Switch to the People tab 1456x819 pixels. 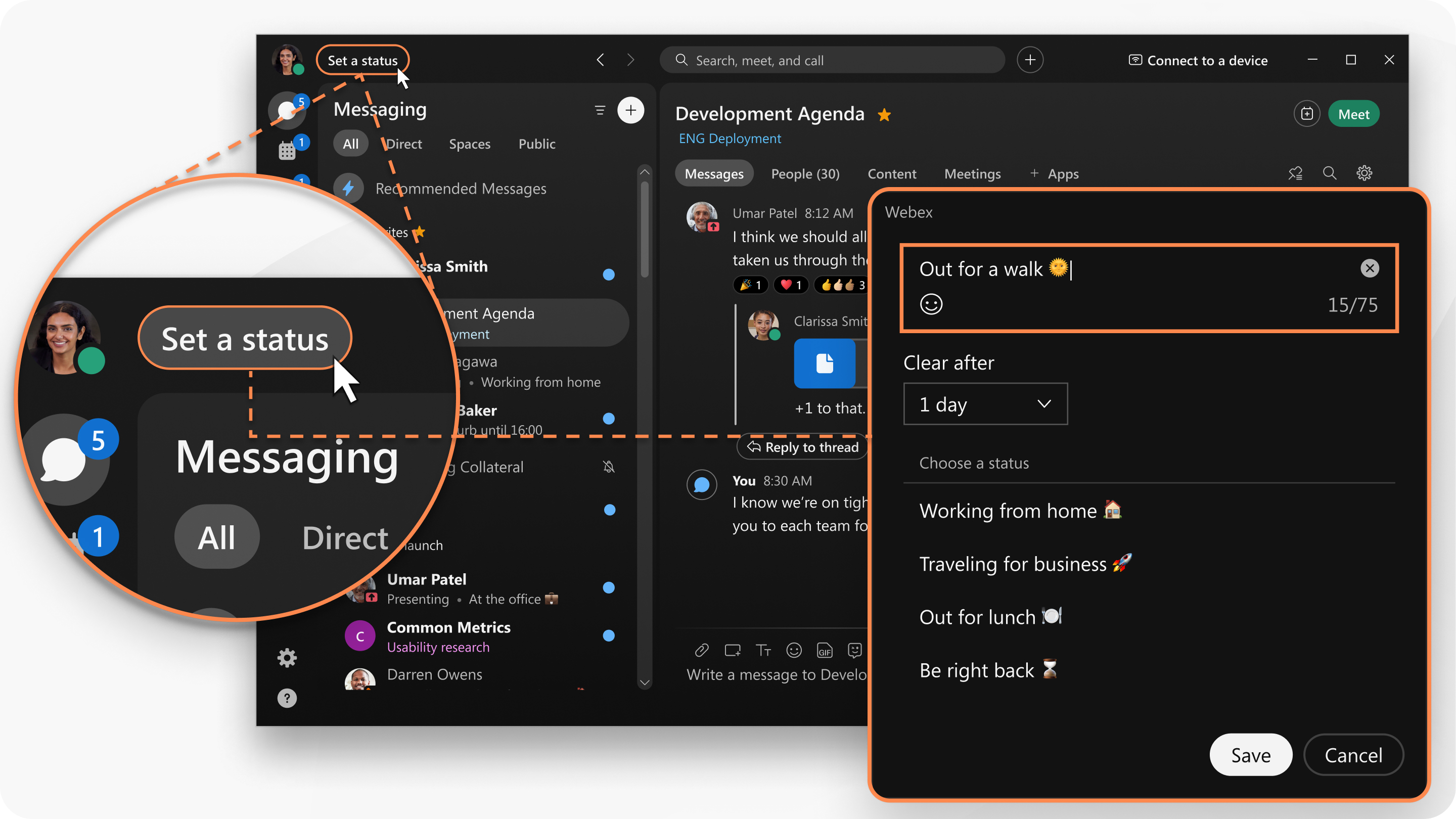click(x=805, y=174)
